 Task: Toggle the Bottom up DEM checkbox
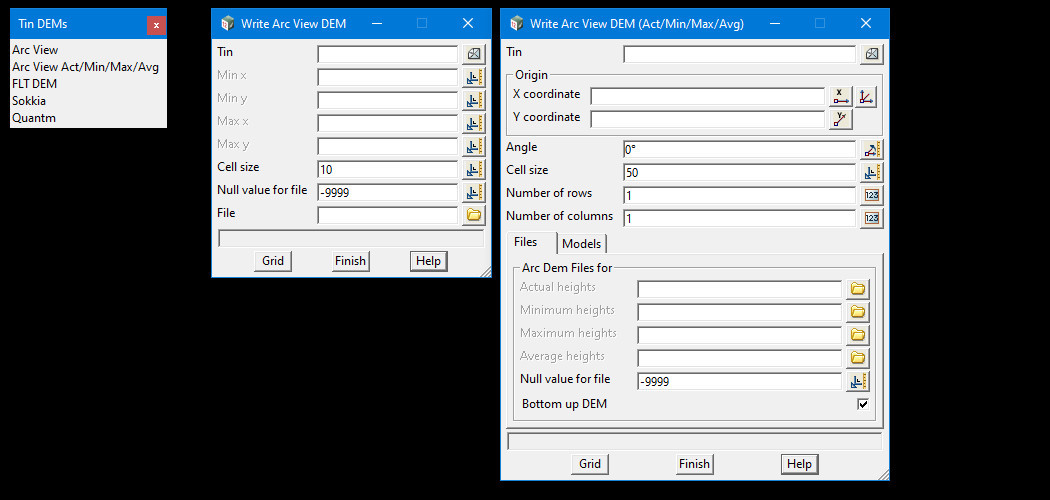tap(862, 404)
